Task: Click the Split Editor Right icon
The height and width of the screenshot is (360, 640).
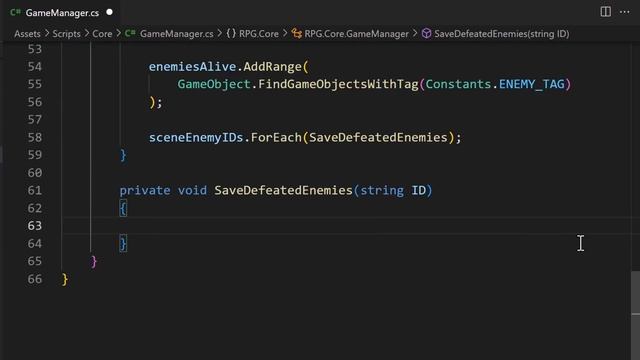Action: pos(605,12)
